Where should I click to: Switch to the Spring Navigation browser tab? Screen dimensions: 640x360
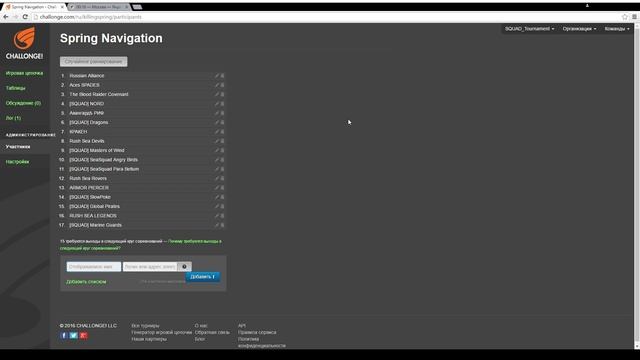pos(34,7)
